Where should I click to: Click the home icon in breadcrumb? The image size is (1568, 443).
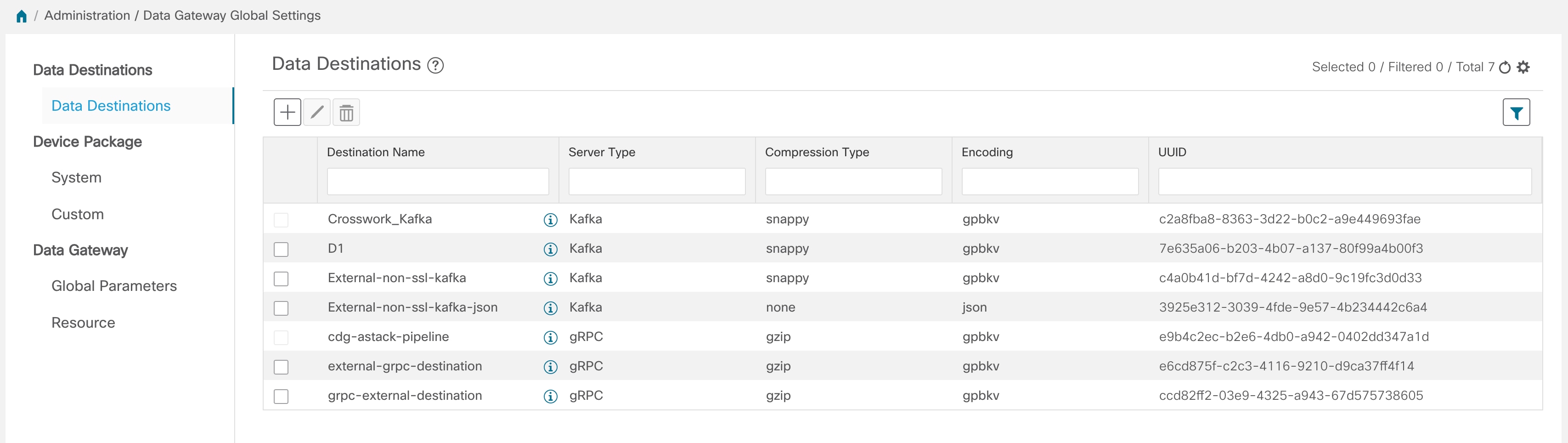(21, 16)
